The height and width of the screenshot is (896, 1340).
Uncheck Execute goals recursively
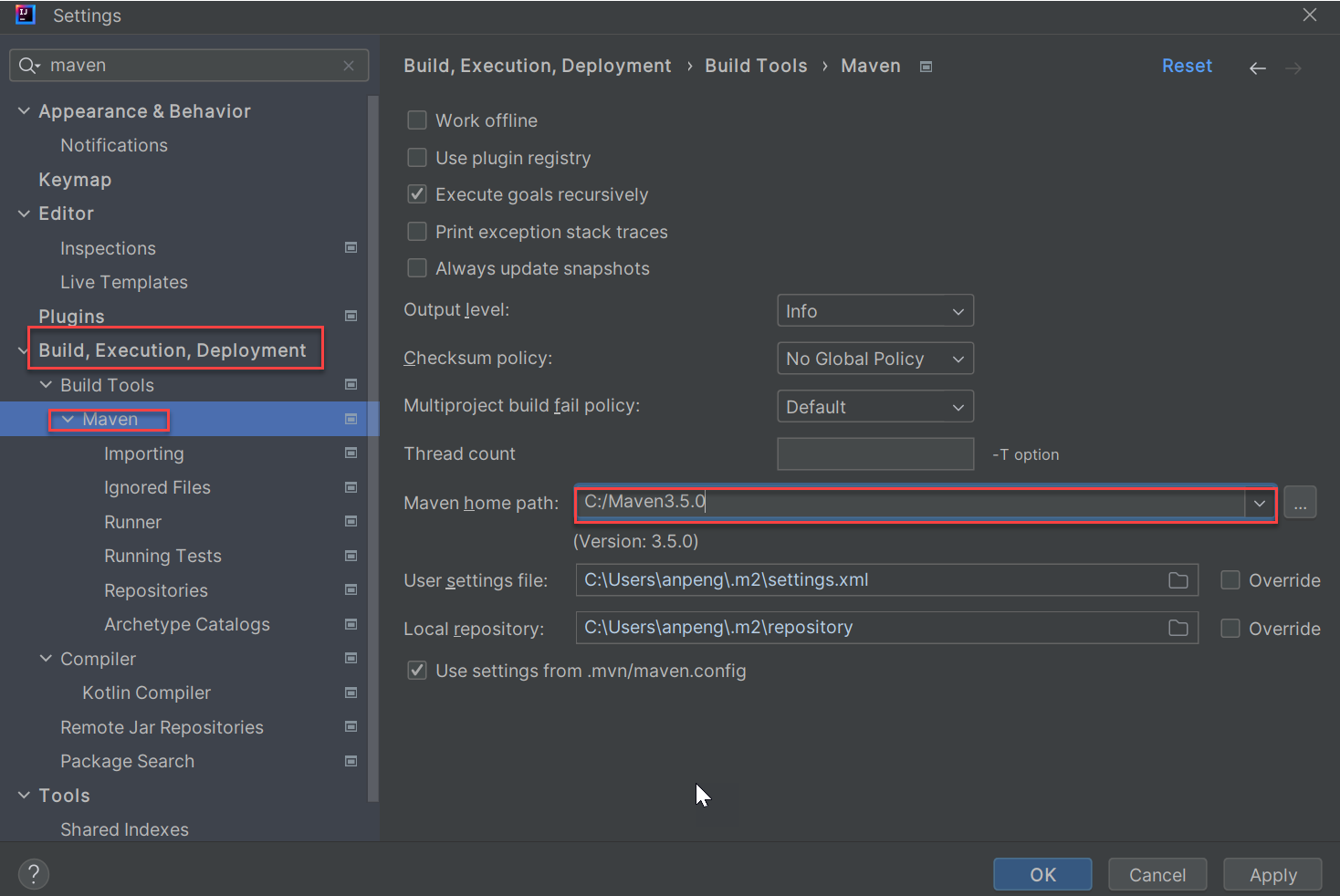click(417, 194)
